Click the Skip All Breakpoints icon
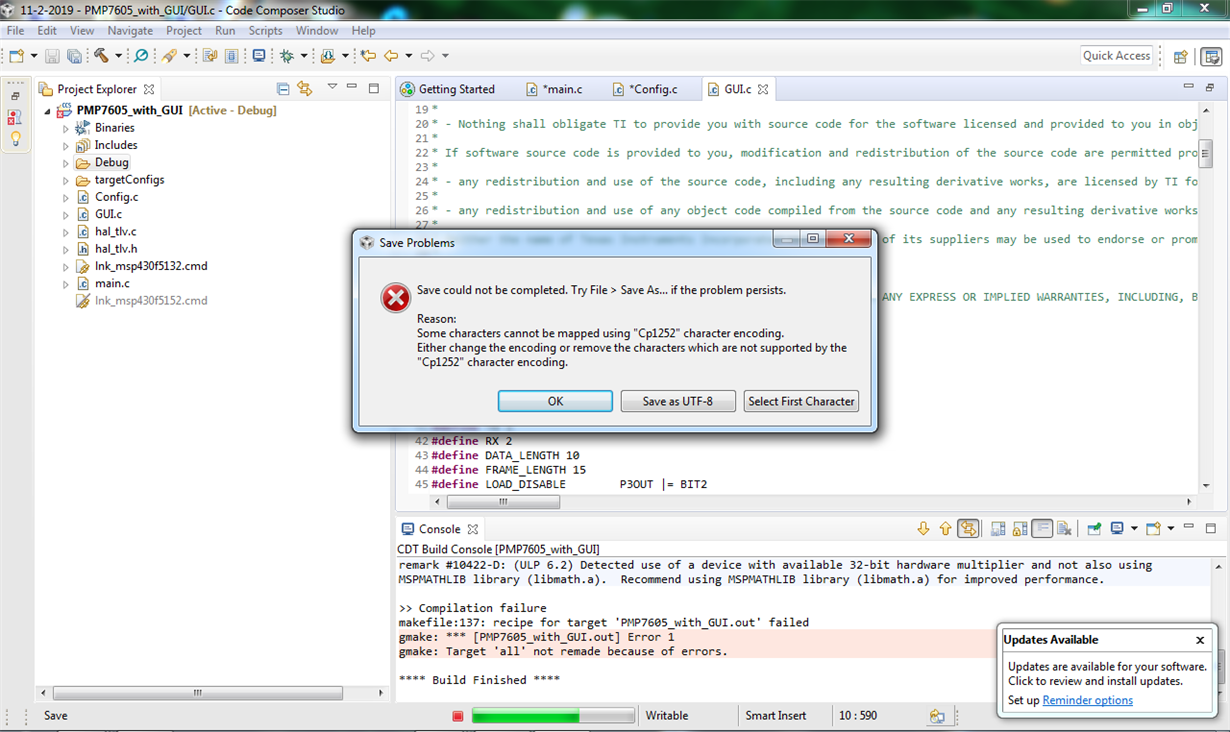This screenshot has width=1230, height=732. coord(141,56)
